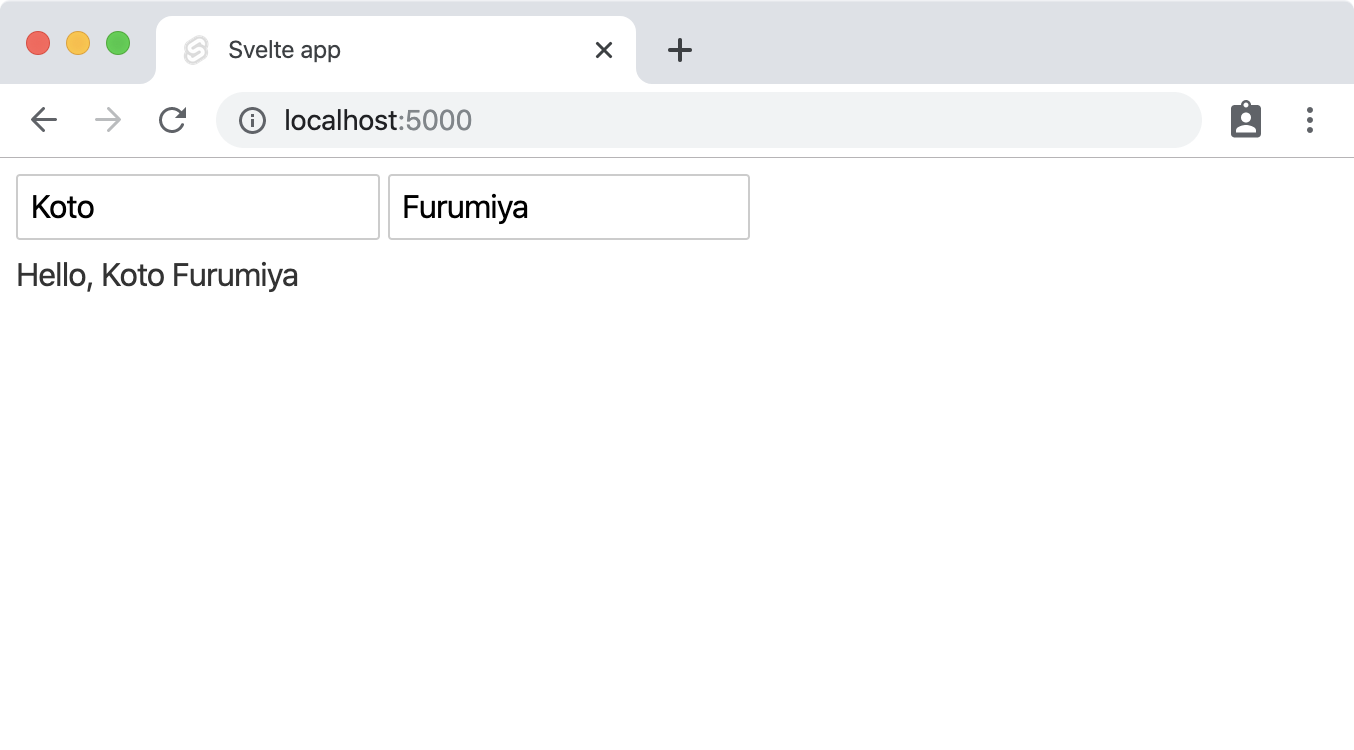Open the profile account icon
Viewport: 1354px width, 750px height.
point(1246,120)
